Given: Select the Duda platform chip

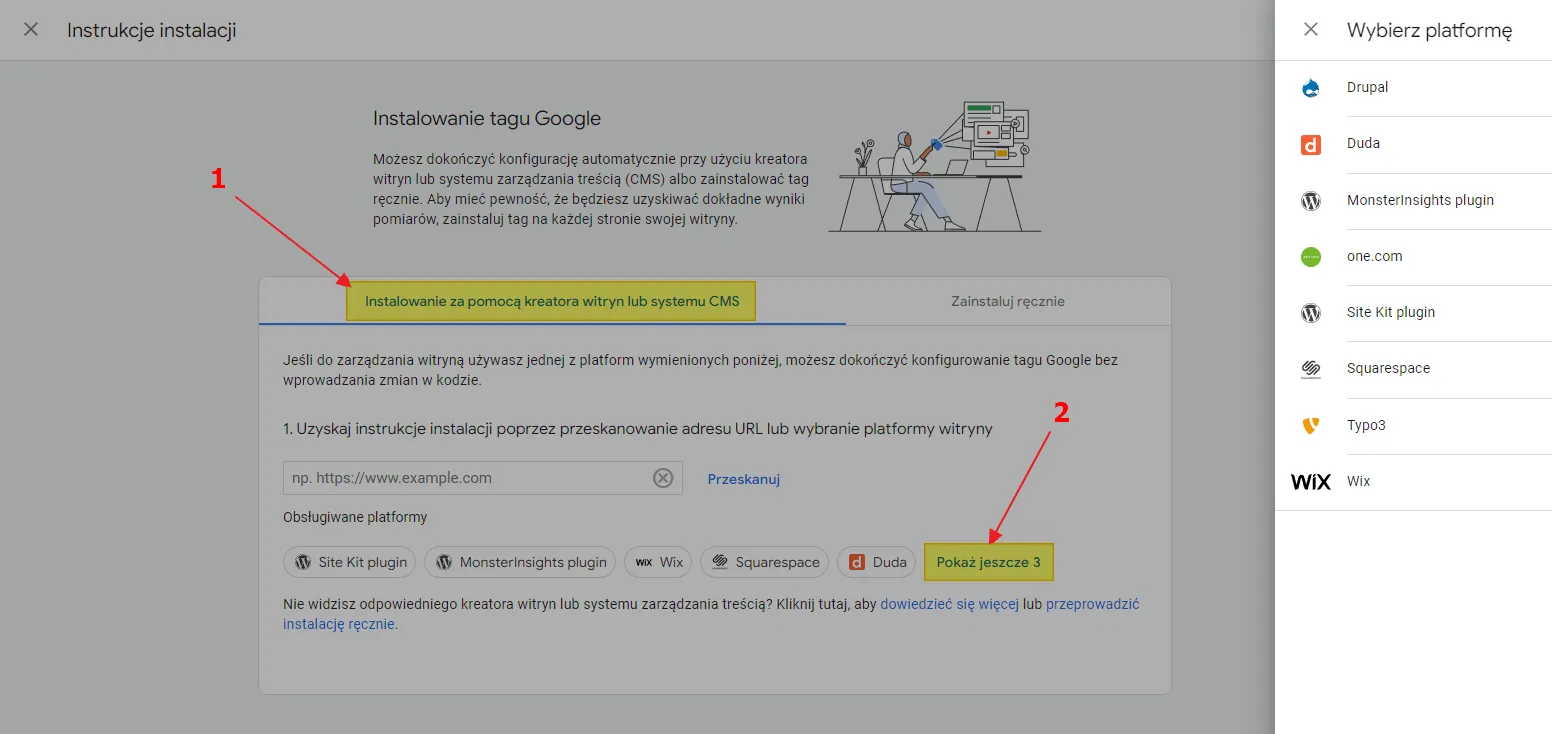Looking at the screenshot, I should [x=877, y=562].
